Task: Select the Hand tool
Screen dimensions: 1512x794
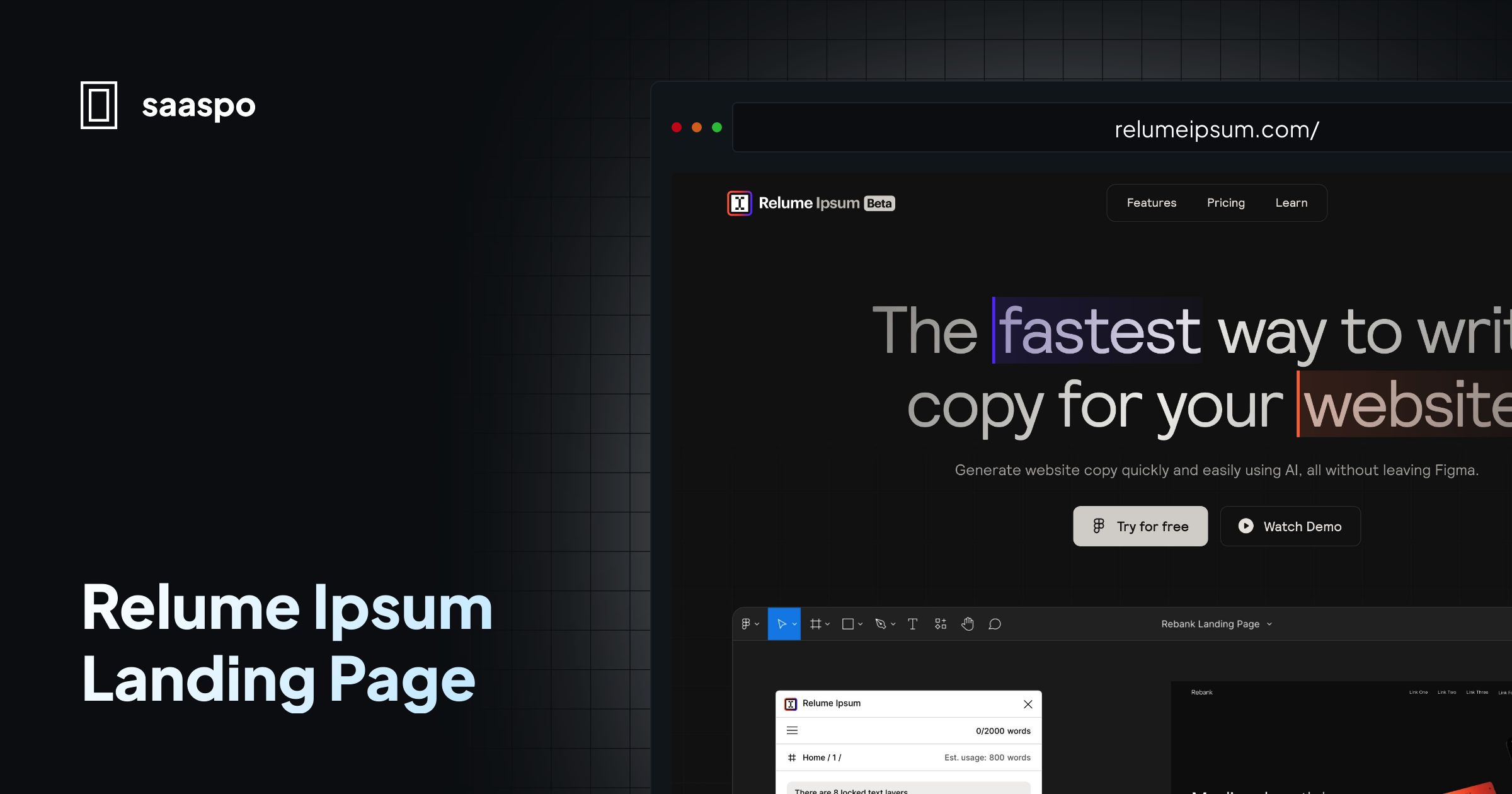Action: coord(968,624)
